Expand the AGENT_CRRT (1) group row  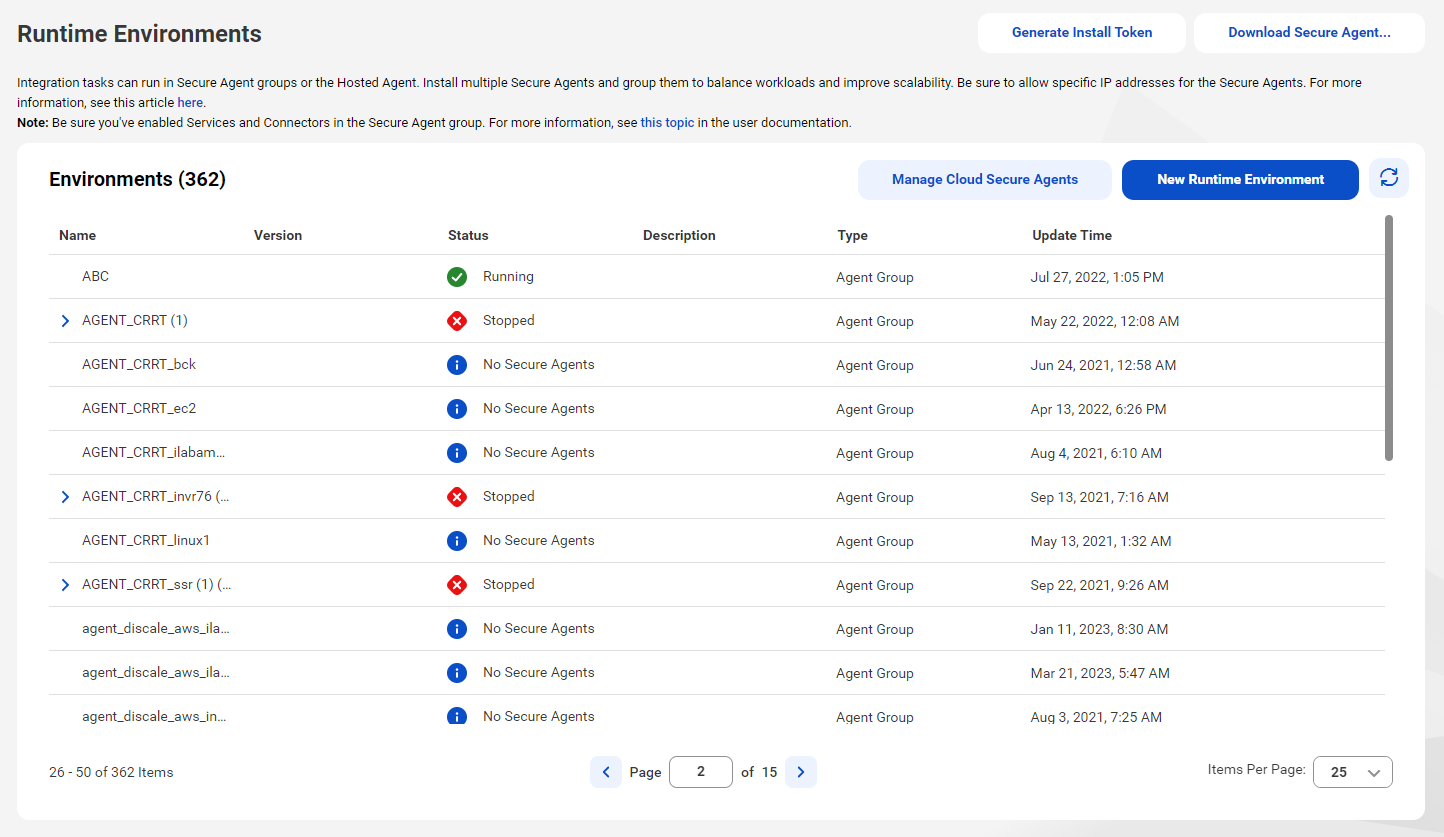[66, 321]
